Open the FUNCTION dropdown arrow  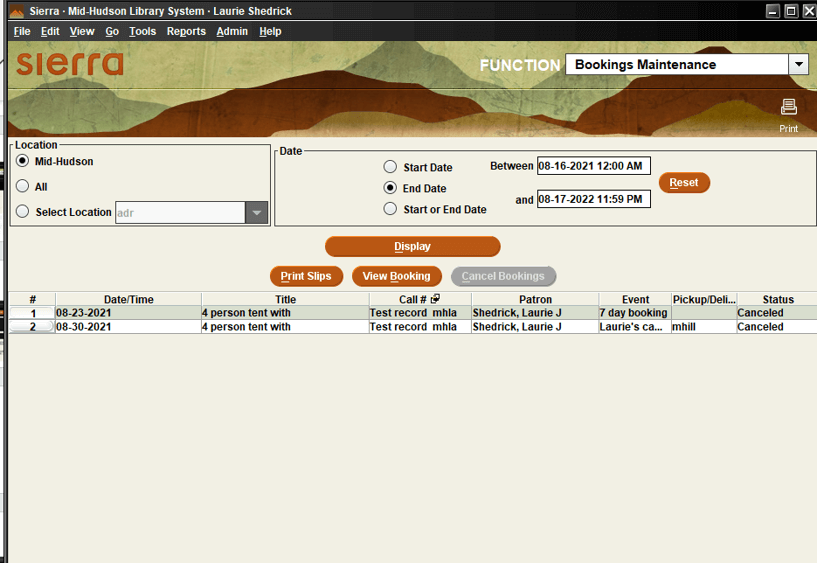[x=798, y=65]
